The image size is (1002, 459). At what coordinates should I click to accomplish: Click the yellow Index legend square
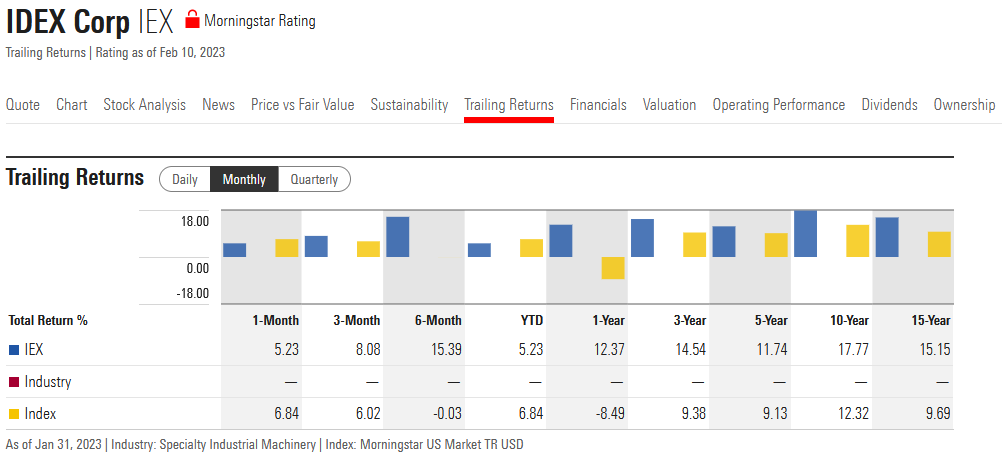point(13,414)
